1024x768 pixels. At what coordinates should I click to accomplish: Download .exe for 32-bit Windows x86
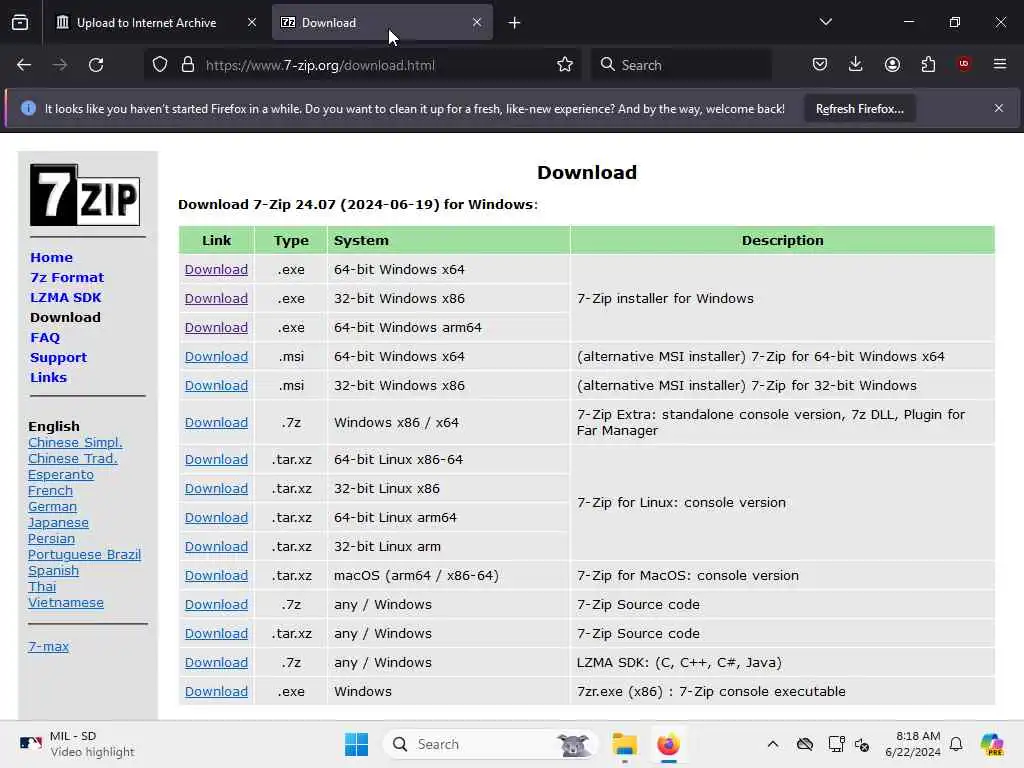(216, 298)
